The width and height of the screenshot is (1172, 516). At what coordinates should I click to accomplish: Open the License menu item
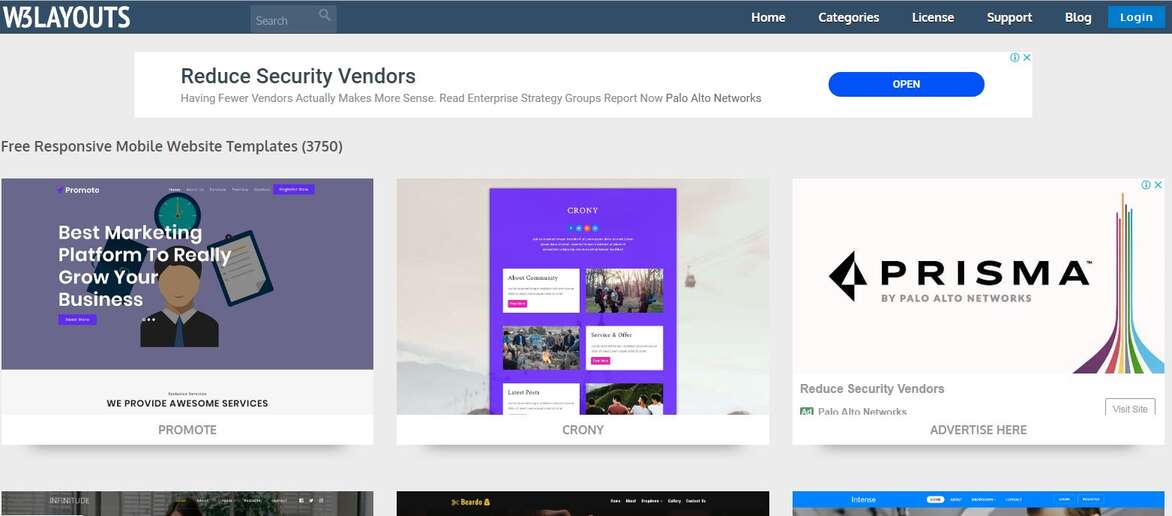pyautogui.click(x=933, y=17)
